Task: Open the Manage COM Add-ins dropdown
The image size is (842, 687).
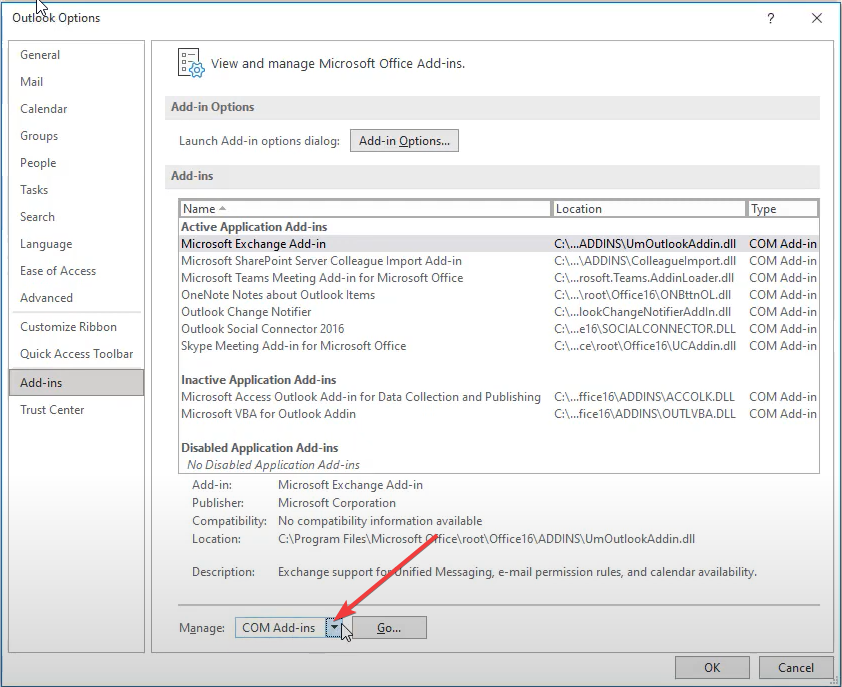Action: click(334, 627)
